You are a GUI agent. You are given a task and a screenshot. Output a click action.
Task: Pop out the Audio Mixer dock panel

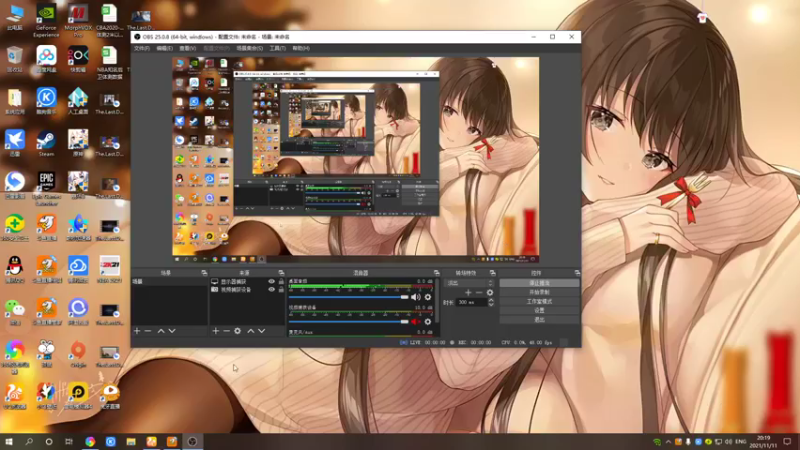(436, 273)
